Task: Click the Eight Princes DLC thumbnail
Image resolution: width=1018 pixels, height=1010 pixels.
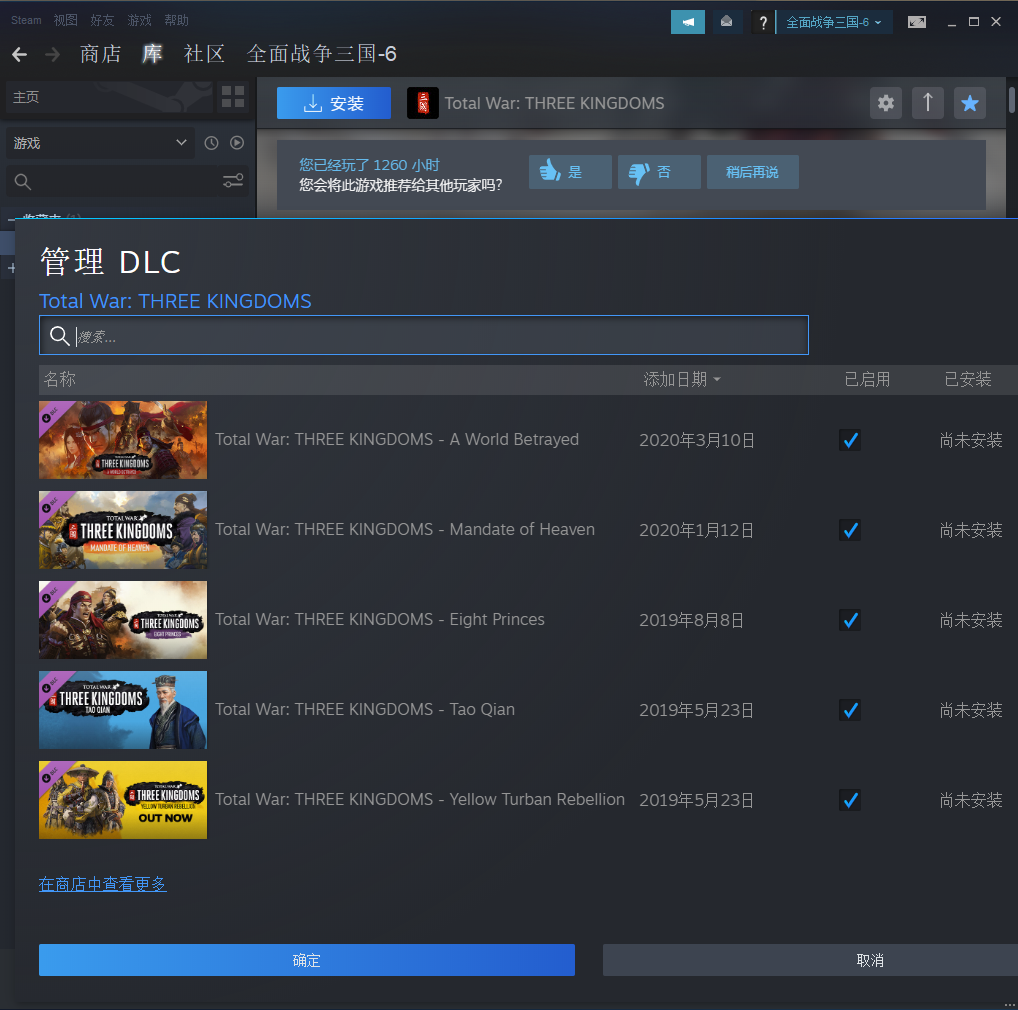Action: point(123,620)
